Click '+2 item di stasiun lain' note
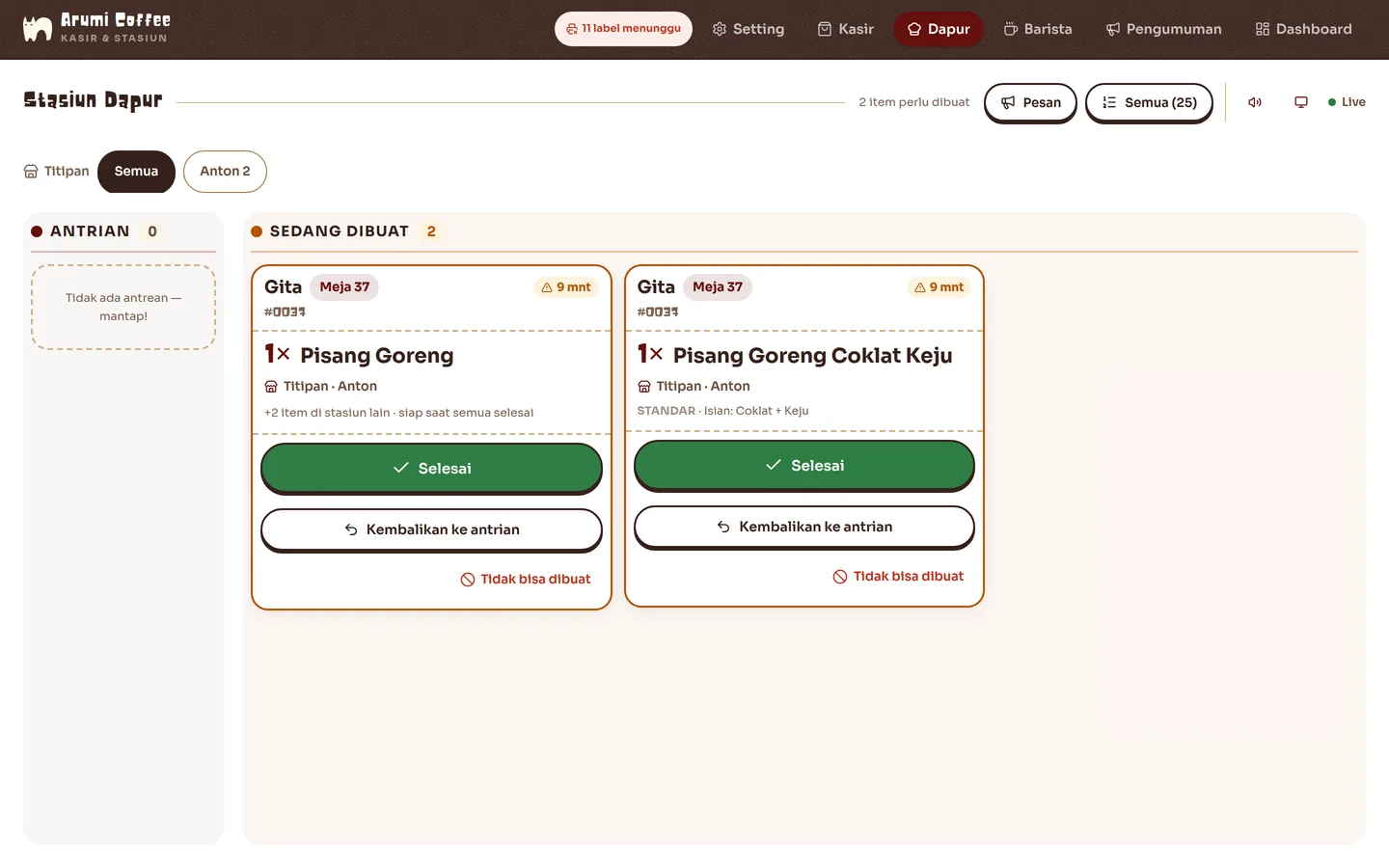 point(398,413)
